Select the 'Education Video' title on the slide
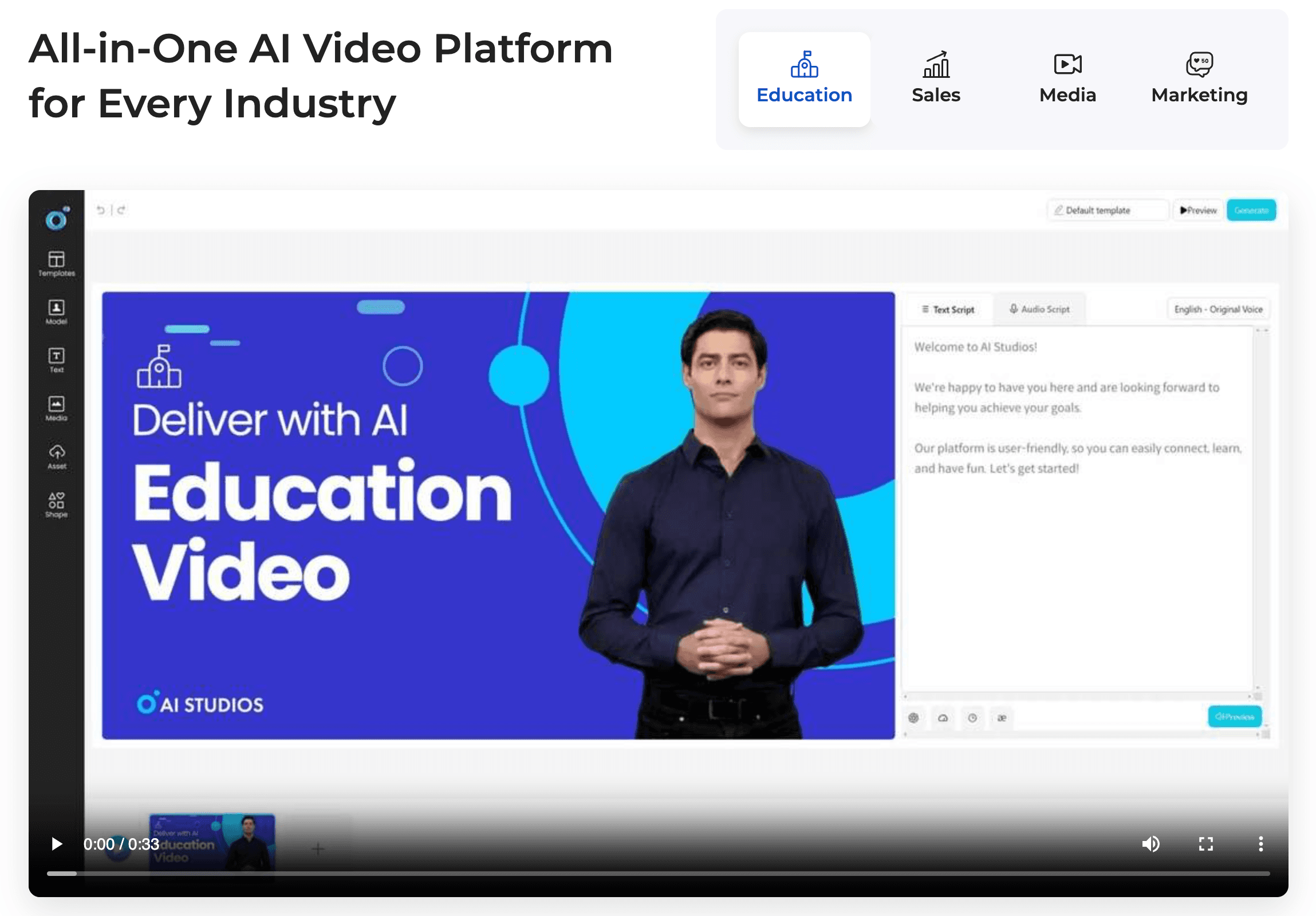 click(x=322, y=530)
